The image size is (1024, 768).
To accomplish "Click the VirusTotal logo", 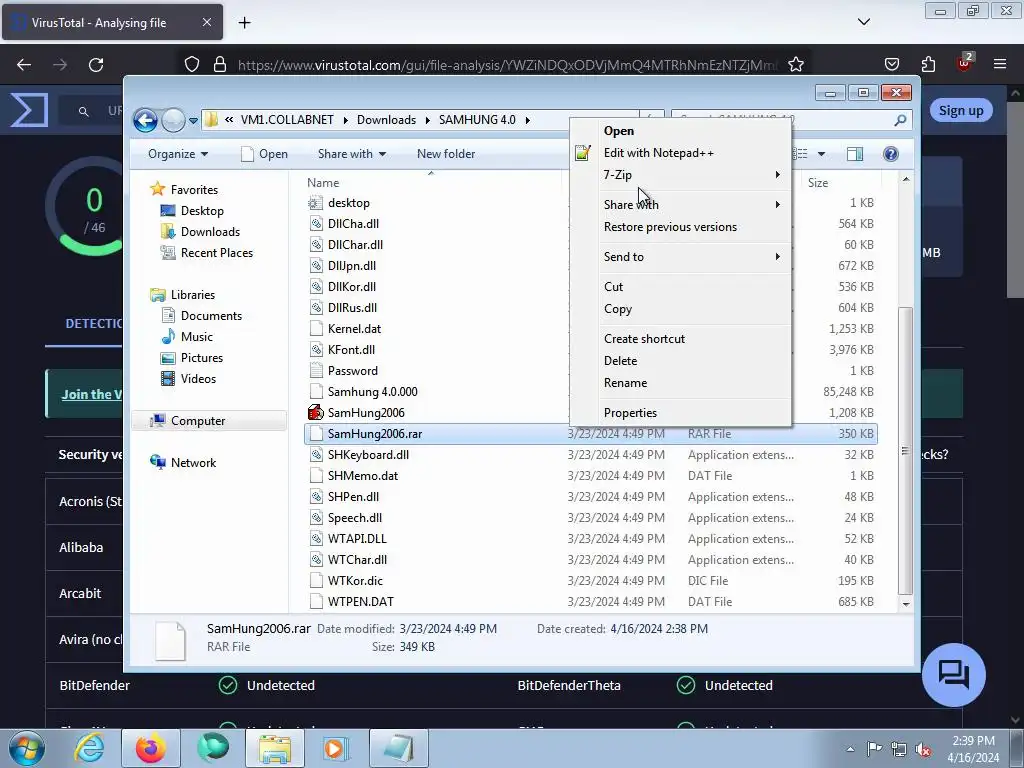I will coord(29,110).
